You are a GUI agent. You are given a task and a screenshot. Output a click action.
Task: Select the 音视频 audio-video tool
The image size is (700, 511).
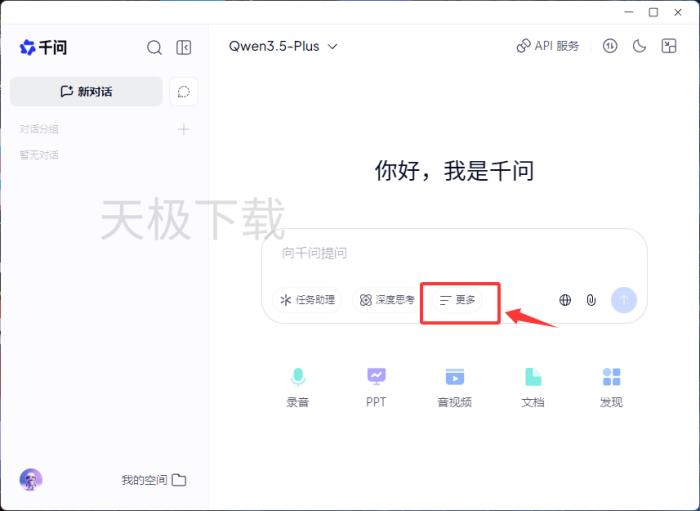[x=454, y=387]
